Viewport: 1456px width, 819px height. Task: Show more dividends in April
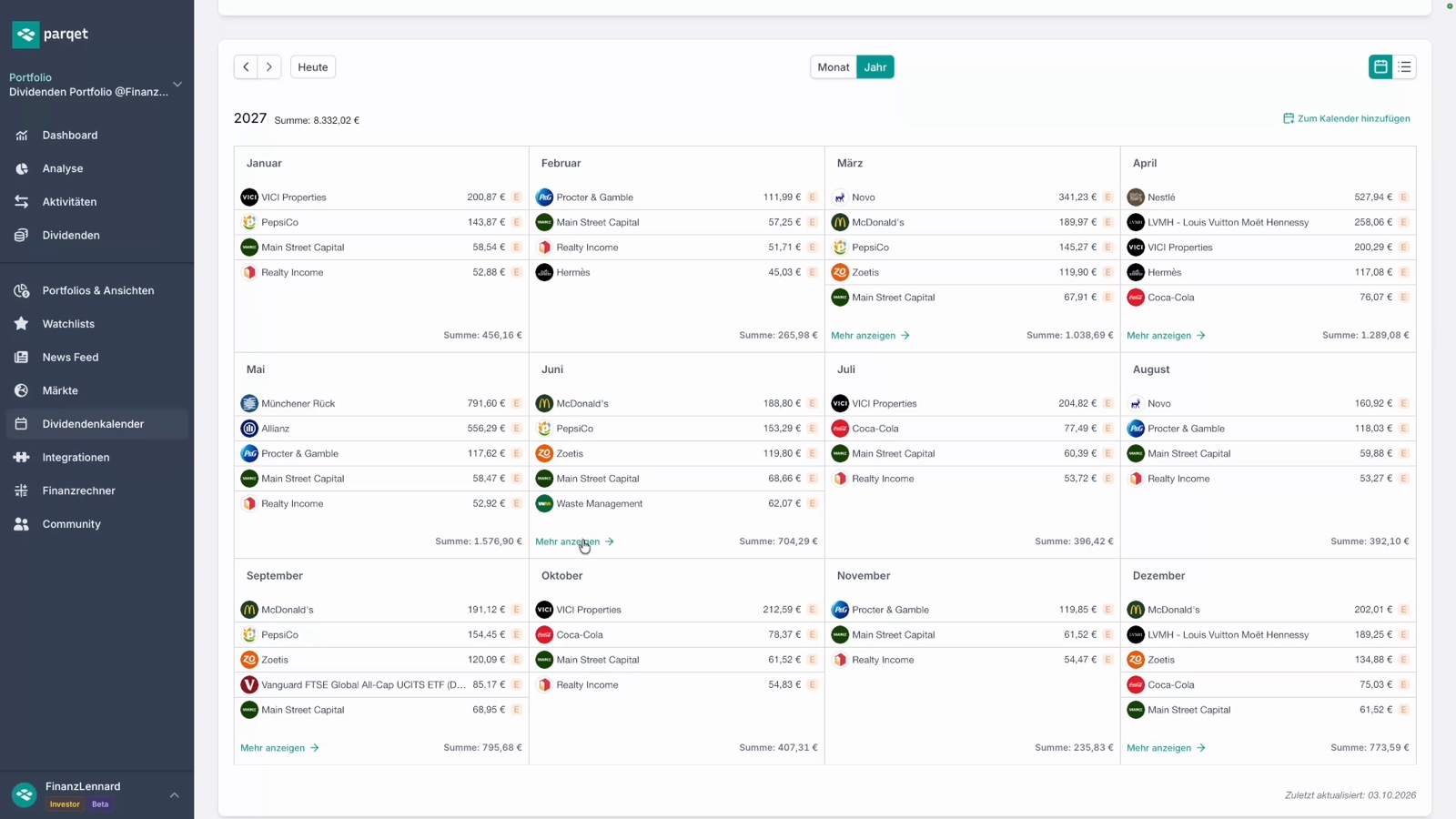(x=1166, y=335)
